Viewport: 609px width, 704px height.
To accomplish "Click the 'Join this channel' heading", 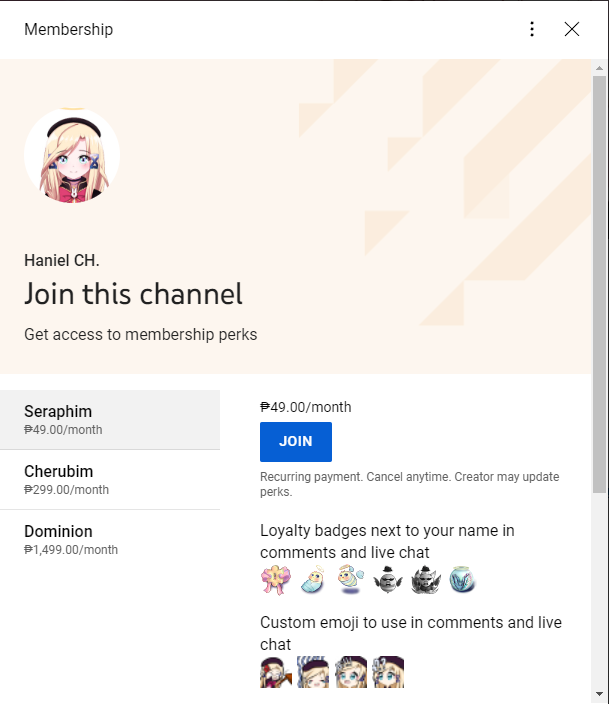I will (x=133, y=294).
